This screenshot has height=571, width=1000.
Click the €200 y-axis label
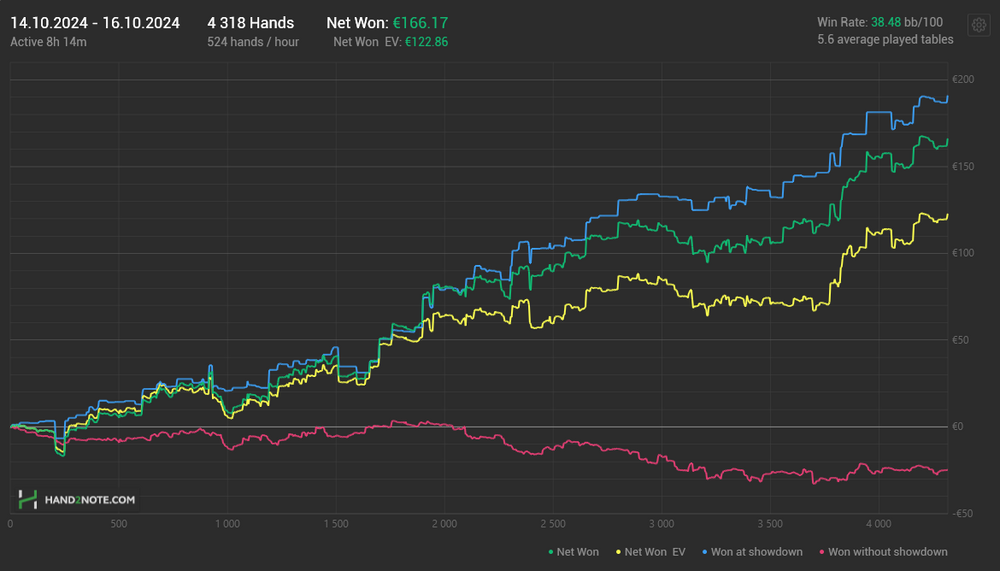click(963, 80)
